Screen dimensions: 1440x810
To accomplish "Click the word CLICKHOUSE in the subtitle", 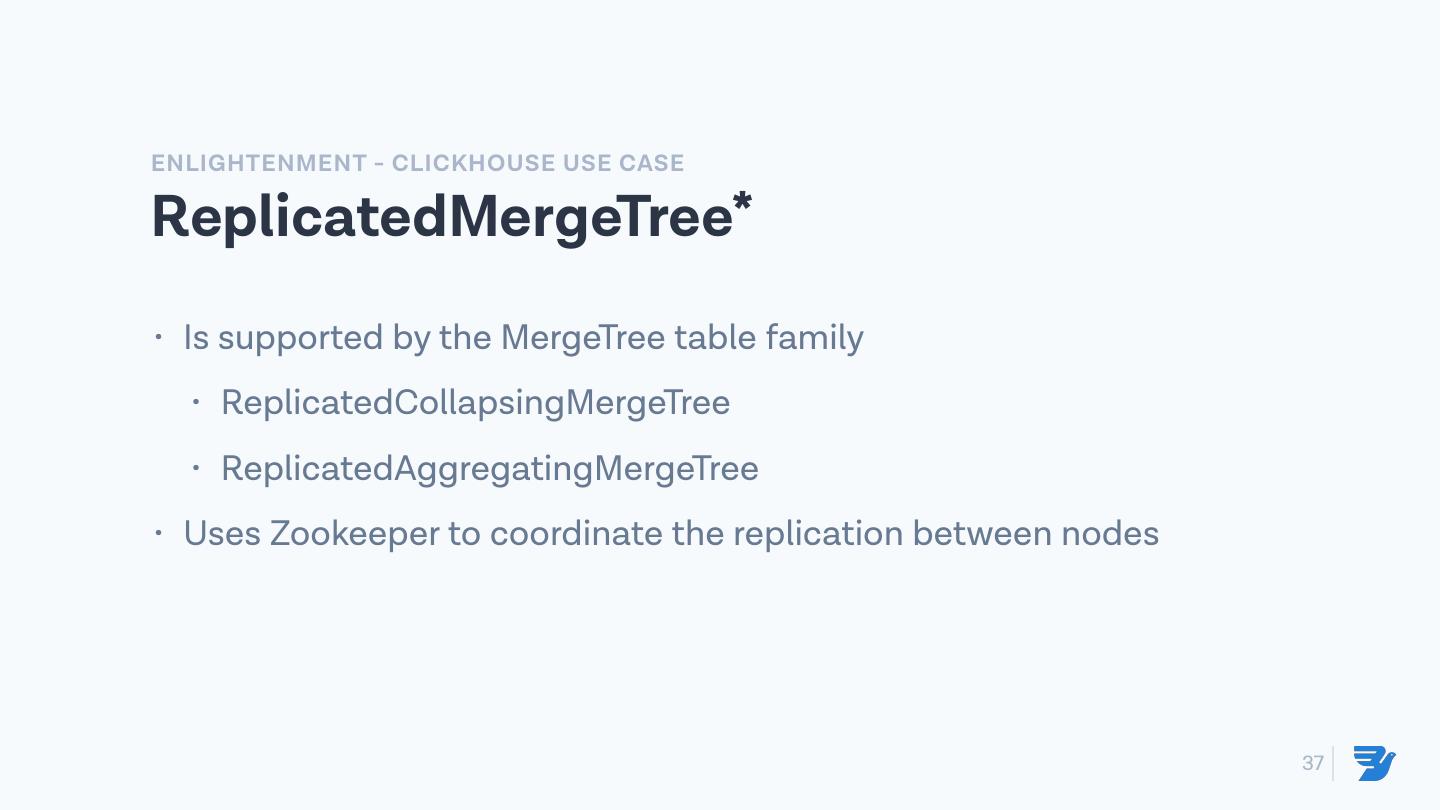I will coord(473,163).
